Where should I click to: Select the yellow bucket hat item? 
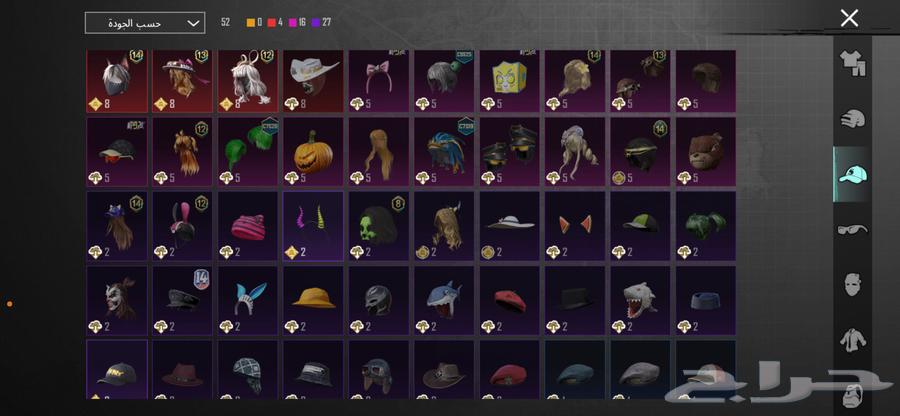point(313,300)
